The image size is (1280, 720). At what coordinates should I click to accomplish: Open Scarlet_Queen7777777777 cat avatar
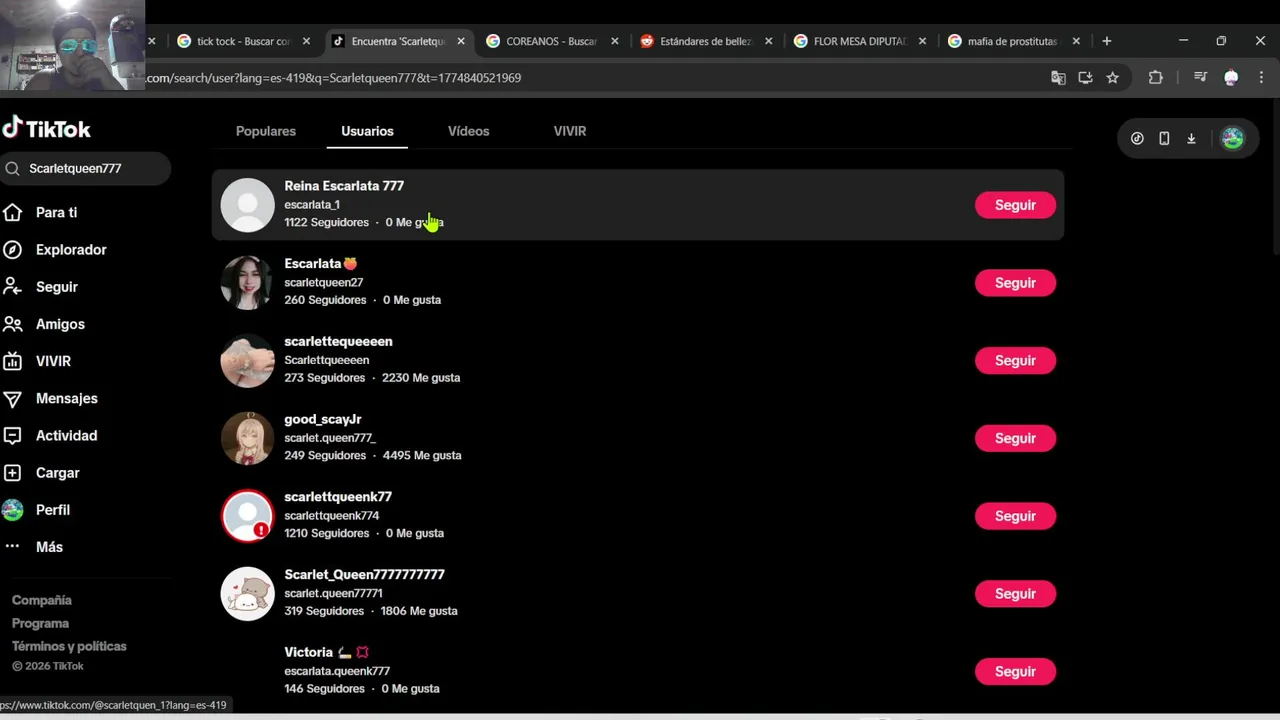click(247, 594)
